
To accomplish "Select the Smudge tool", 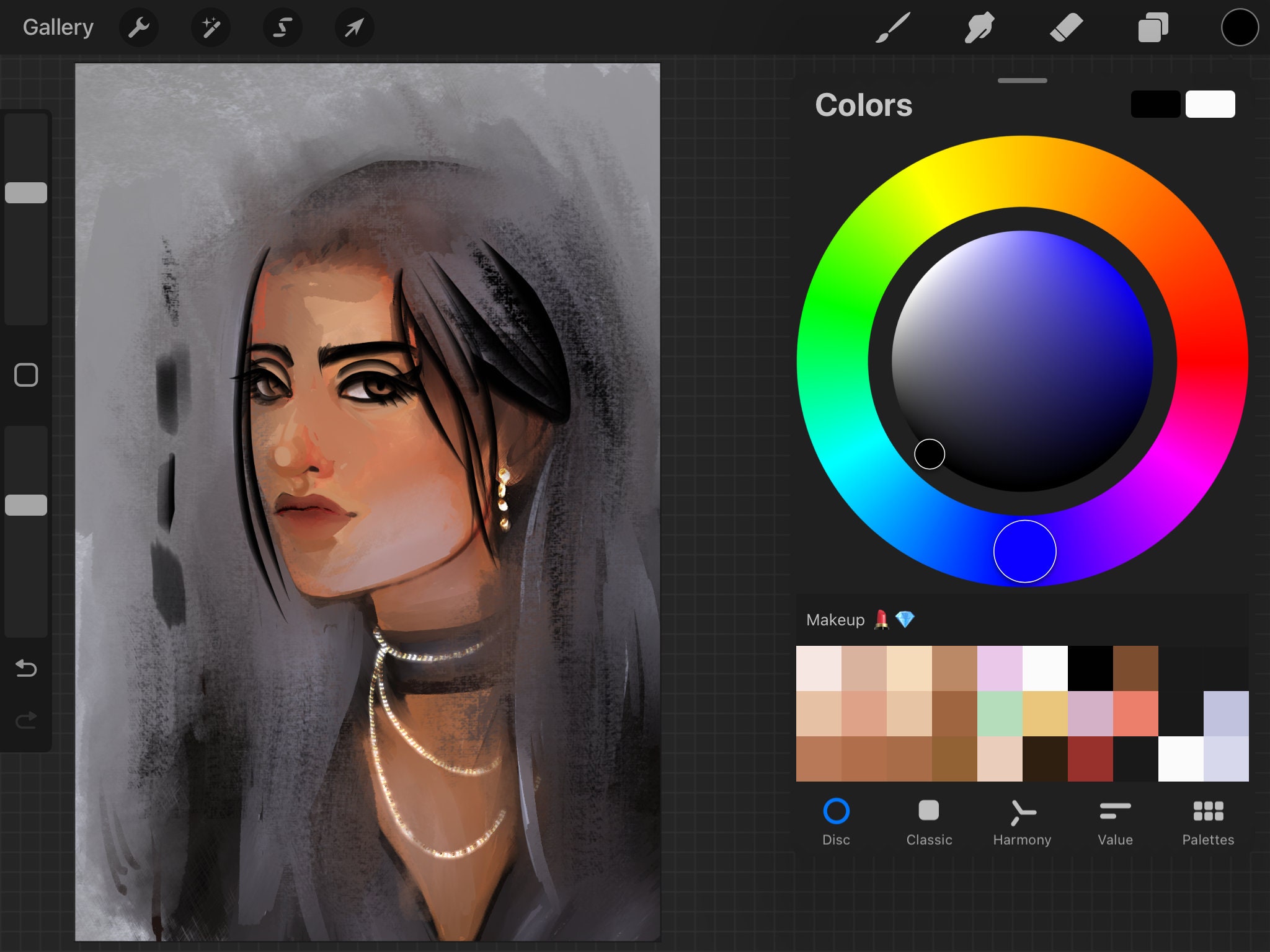I will tap(980, 27).
